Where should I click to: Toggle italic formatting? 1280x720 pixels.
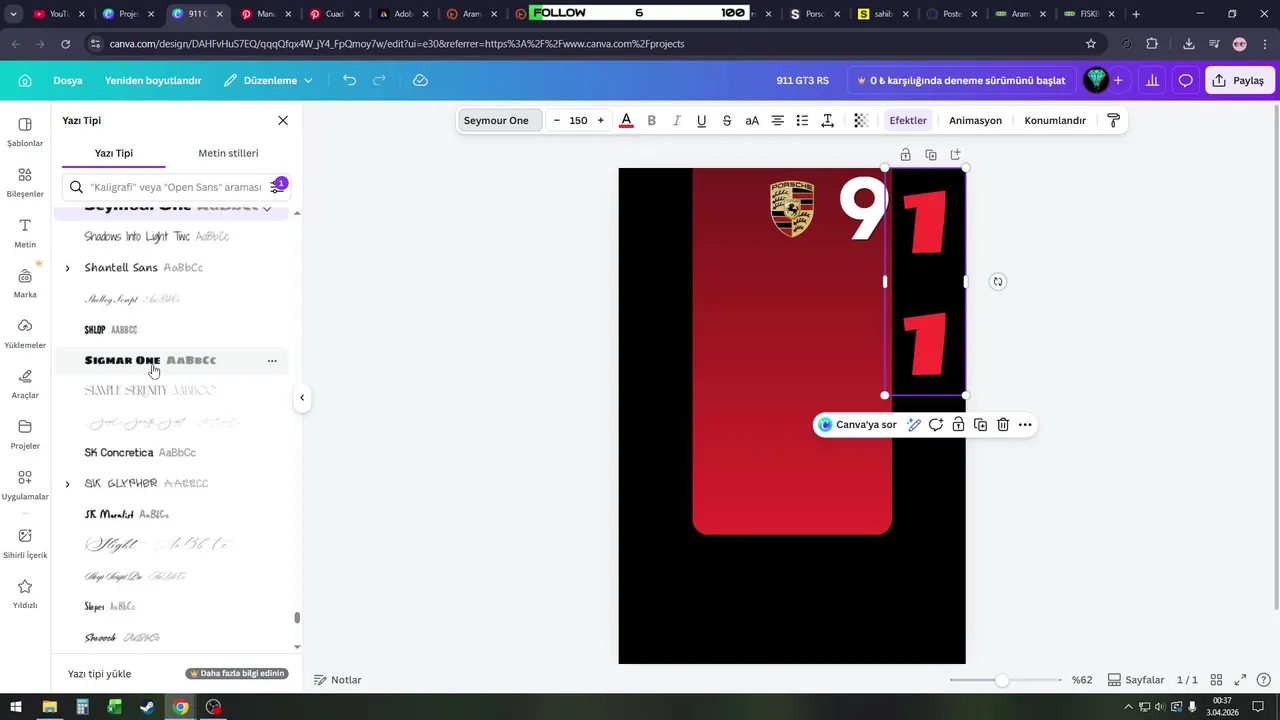click(x=676, y=120)
